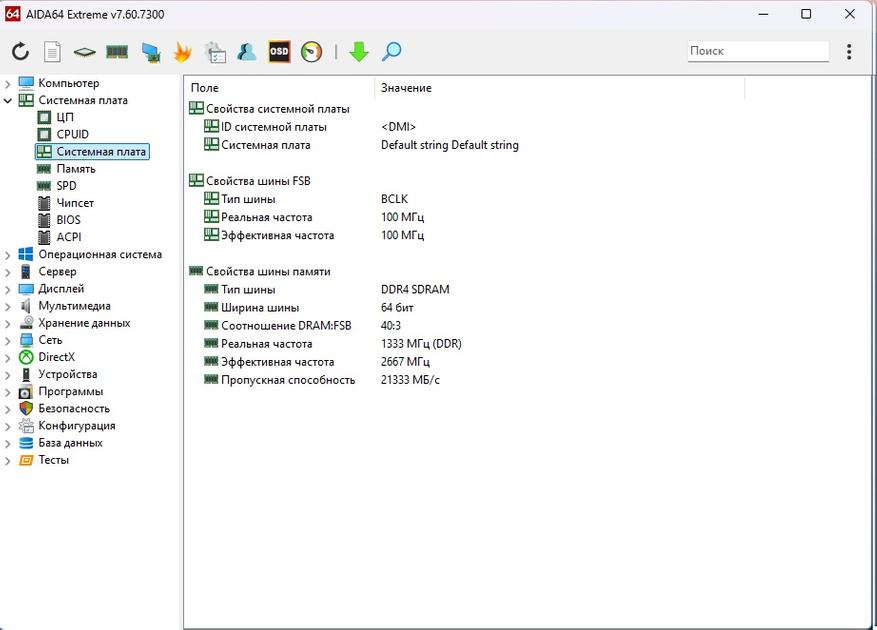
Task: Click the networked computer toolbar icon
Action: [x=150, y=52]
